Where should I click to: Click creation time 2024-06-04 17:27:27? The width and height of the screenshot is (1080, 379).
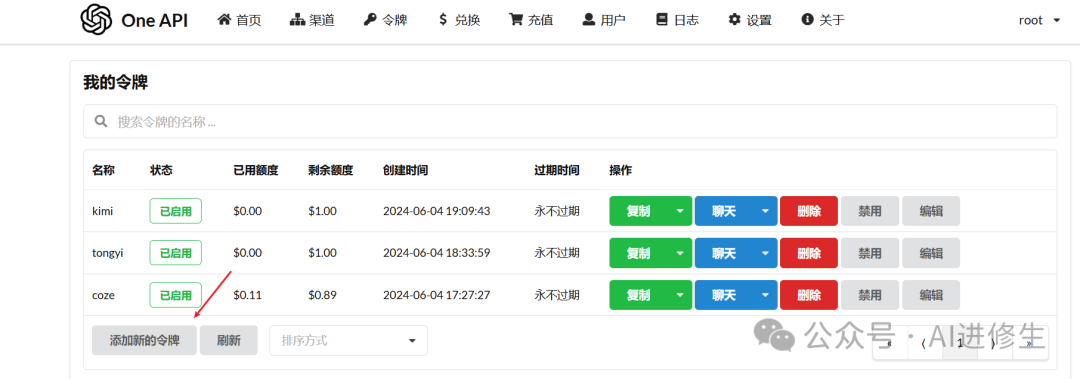point(437,295)
